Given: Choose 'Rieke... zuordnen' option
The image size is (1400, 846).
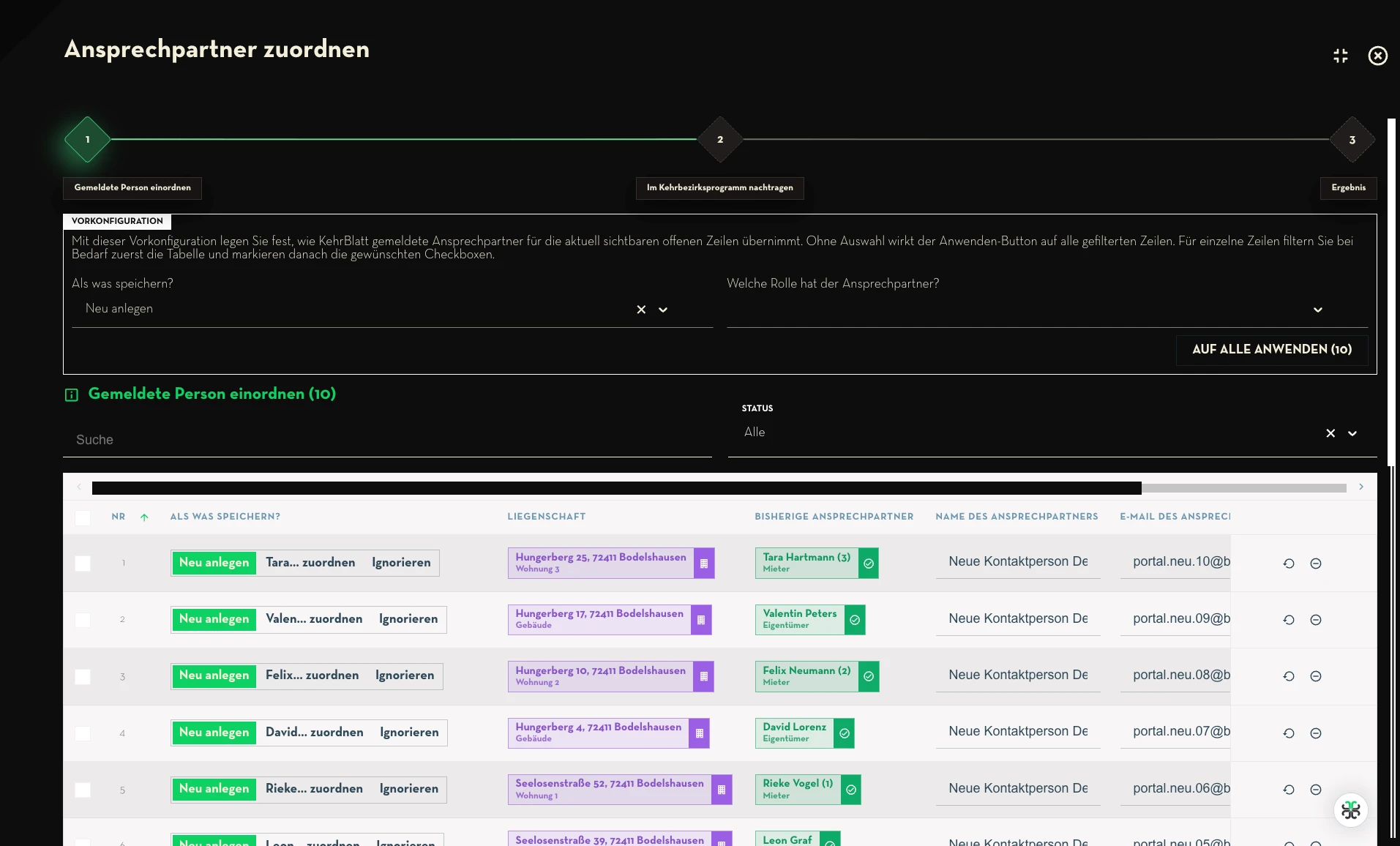Looking at the screenshot, I should 314,789.
